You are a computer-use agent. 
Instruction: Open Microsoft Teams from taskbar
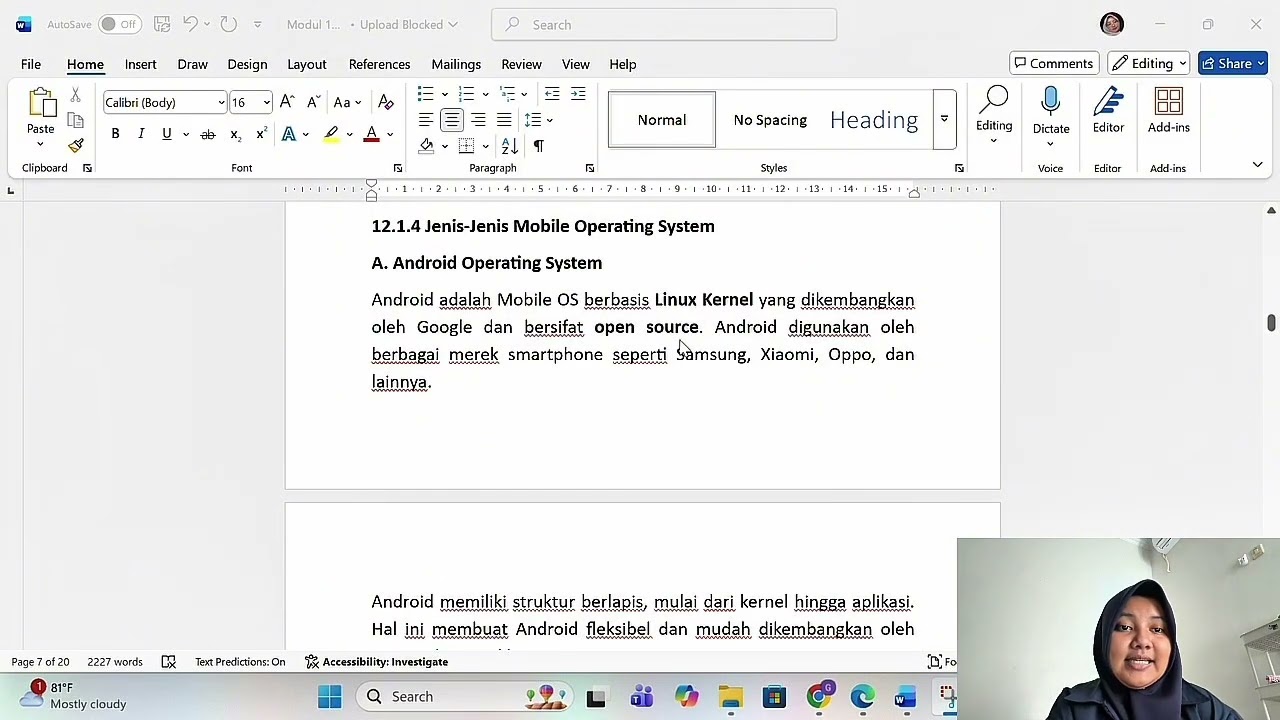[642, 697]
